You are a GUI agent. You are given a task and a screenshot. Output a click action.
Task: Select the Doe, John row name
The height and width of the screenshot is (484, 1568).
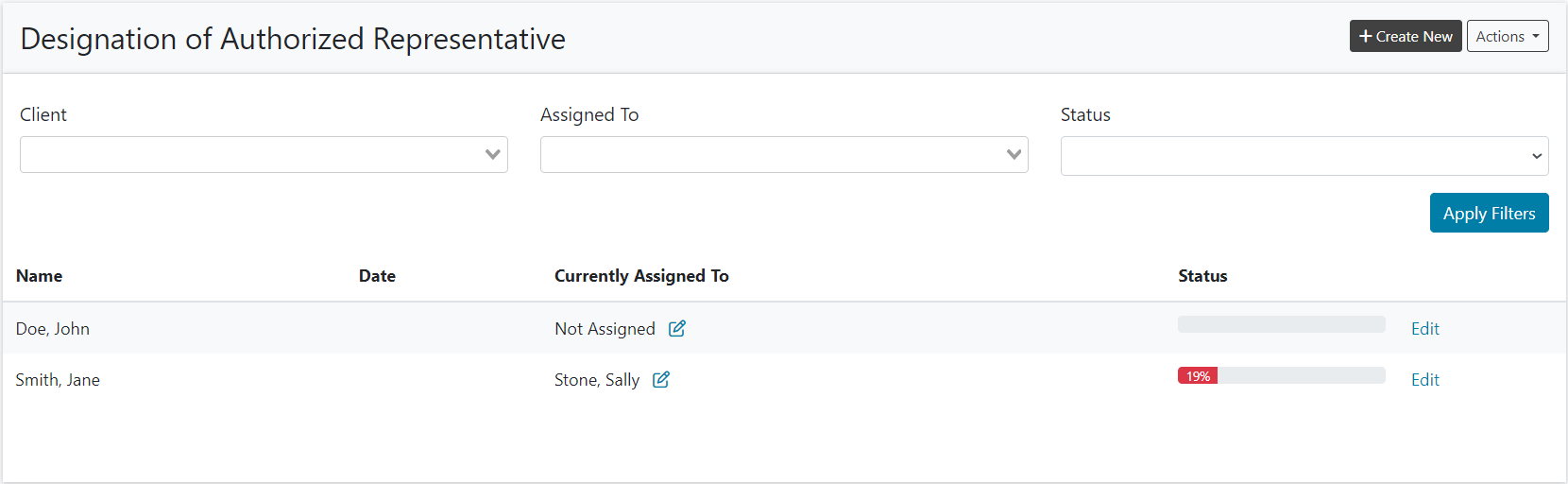(x=53, y=329)
